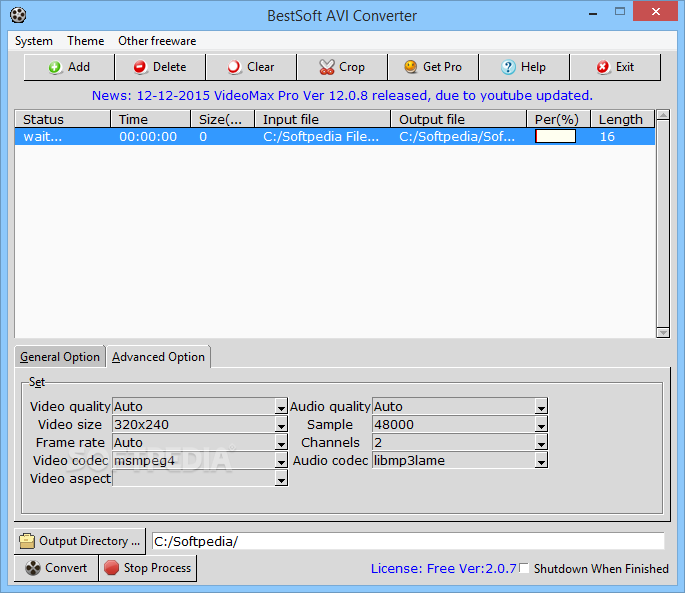Click the question mark Help icon

[508, 67]
